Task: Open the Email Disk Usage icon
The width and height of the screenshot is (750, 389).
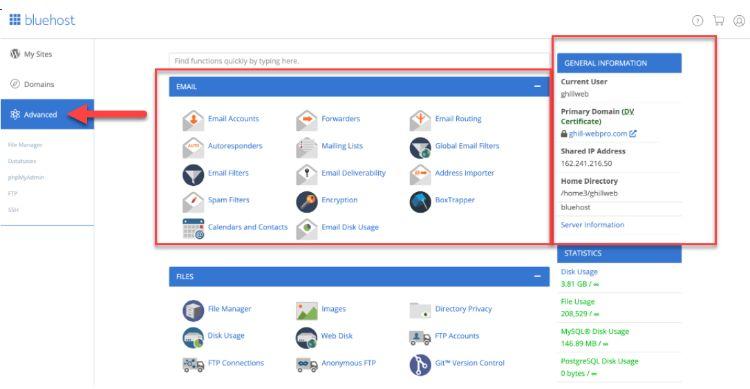Action: tap(307, 229)
